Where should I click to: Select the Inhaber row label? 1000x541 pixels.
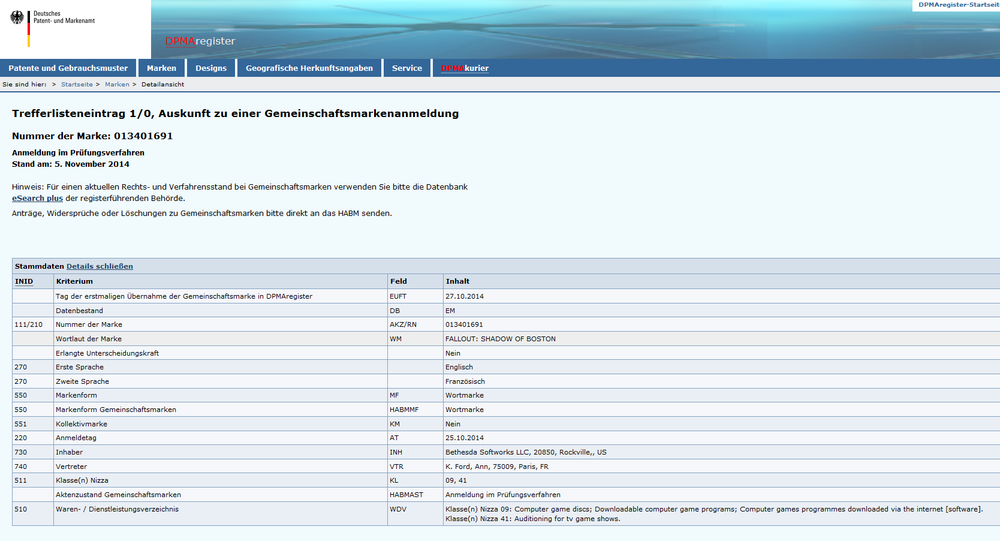click(69, 452)
